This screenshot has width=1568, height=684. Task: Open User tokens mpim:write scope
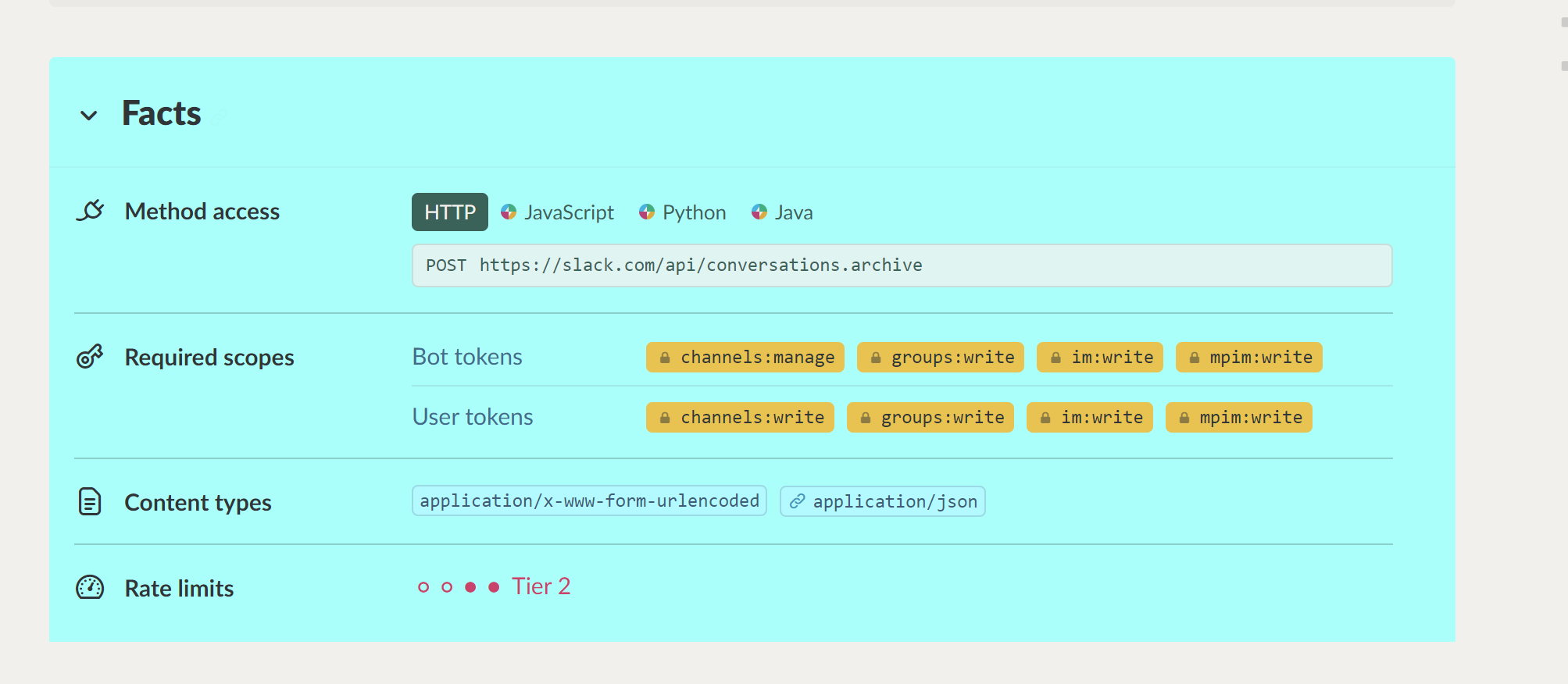(x=1239, y=418)
